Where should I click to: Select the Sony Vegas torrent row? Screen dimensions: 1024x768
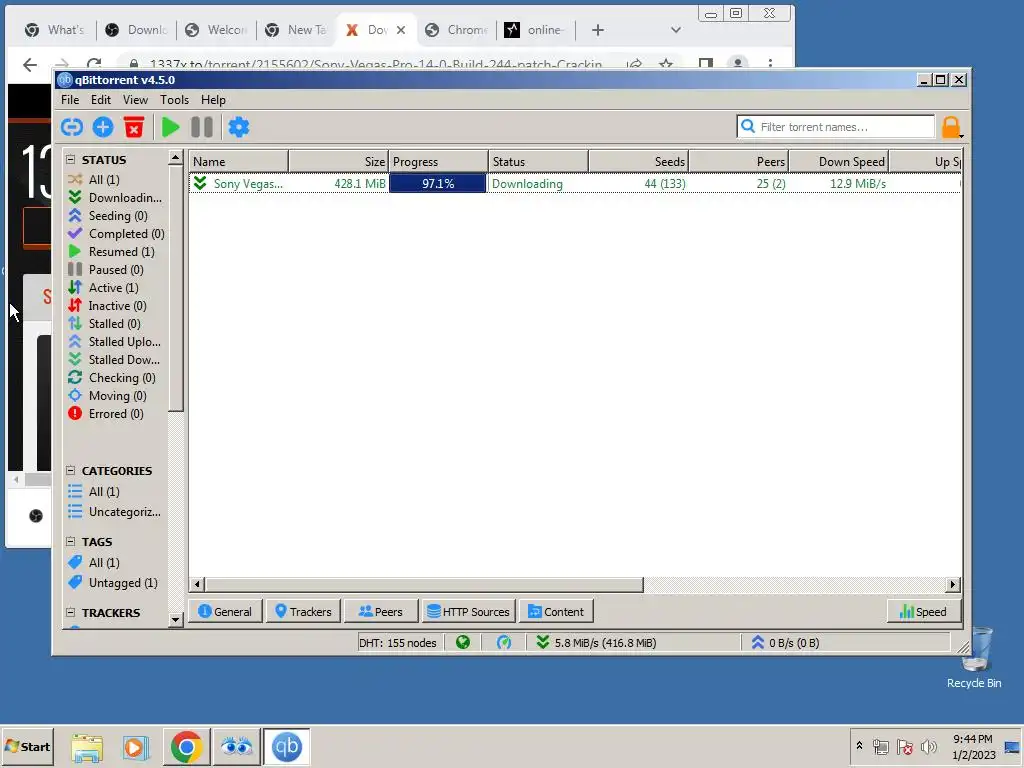575,184
